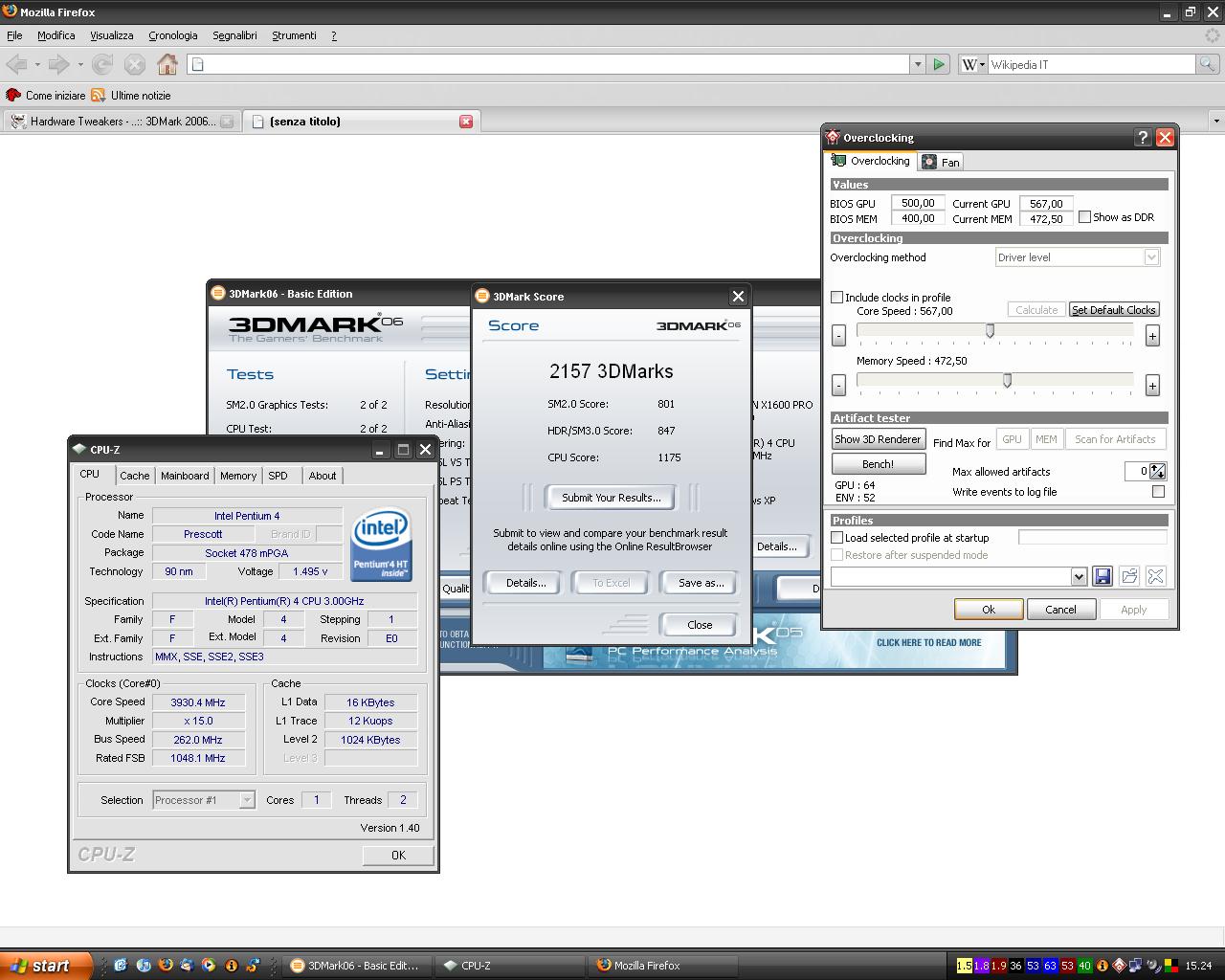Toggle 'Show as DDR' checkbox
Viewport: 1225px width, 980px height.
click(x=1084, y=217)
